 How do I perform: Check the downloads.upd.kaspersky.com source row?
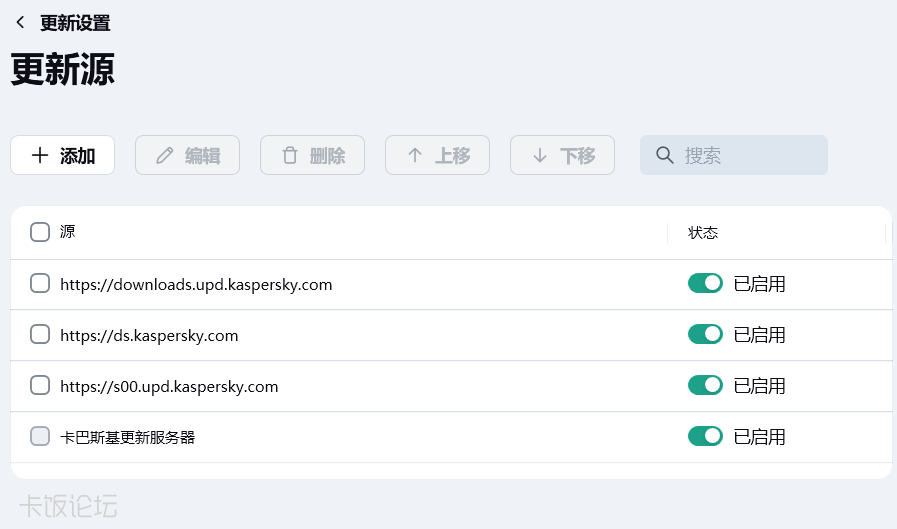pos(40,284)
